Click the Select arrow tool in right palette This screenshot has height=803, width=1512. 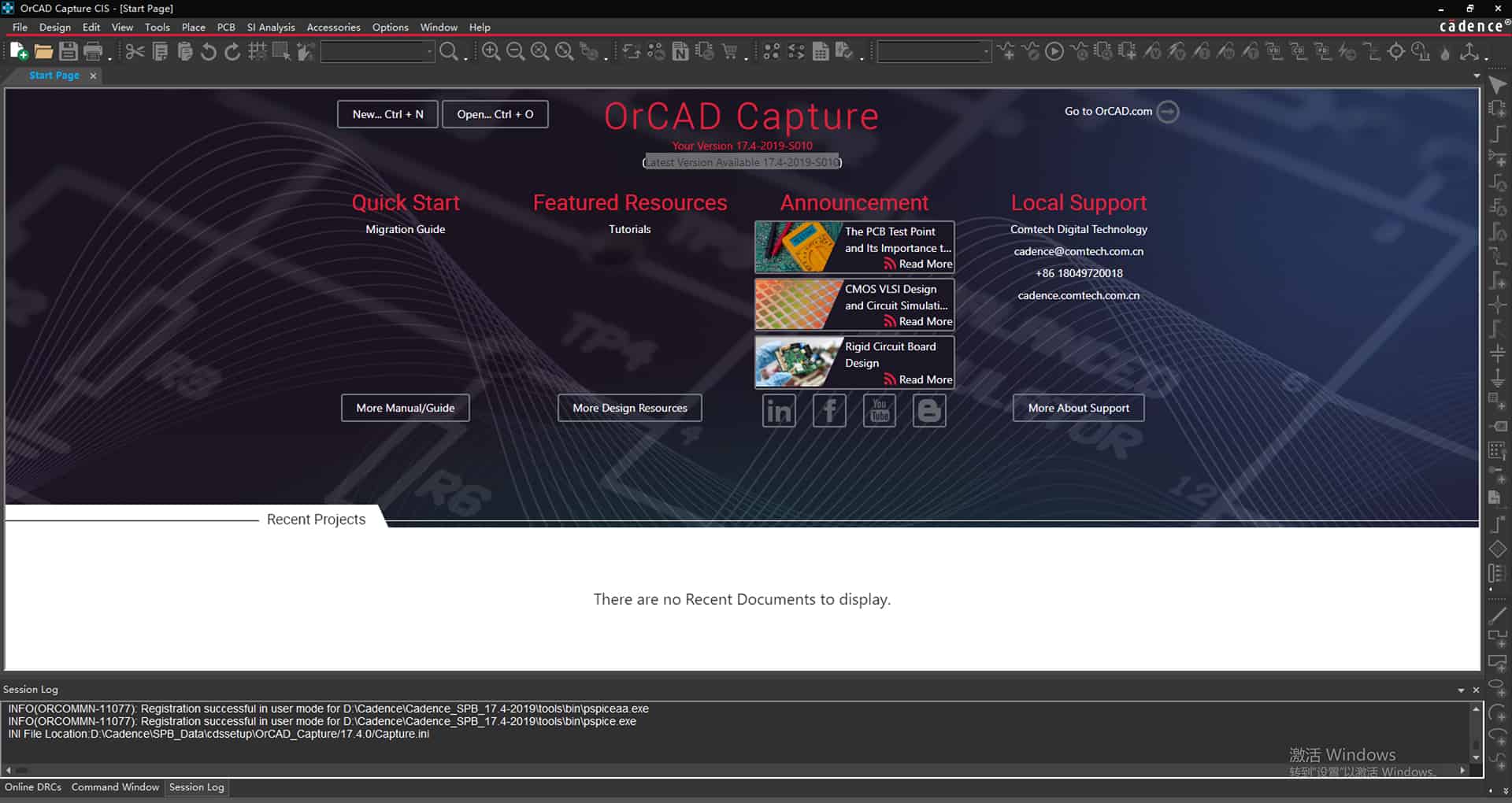coord(1497,85)
